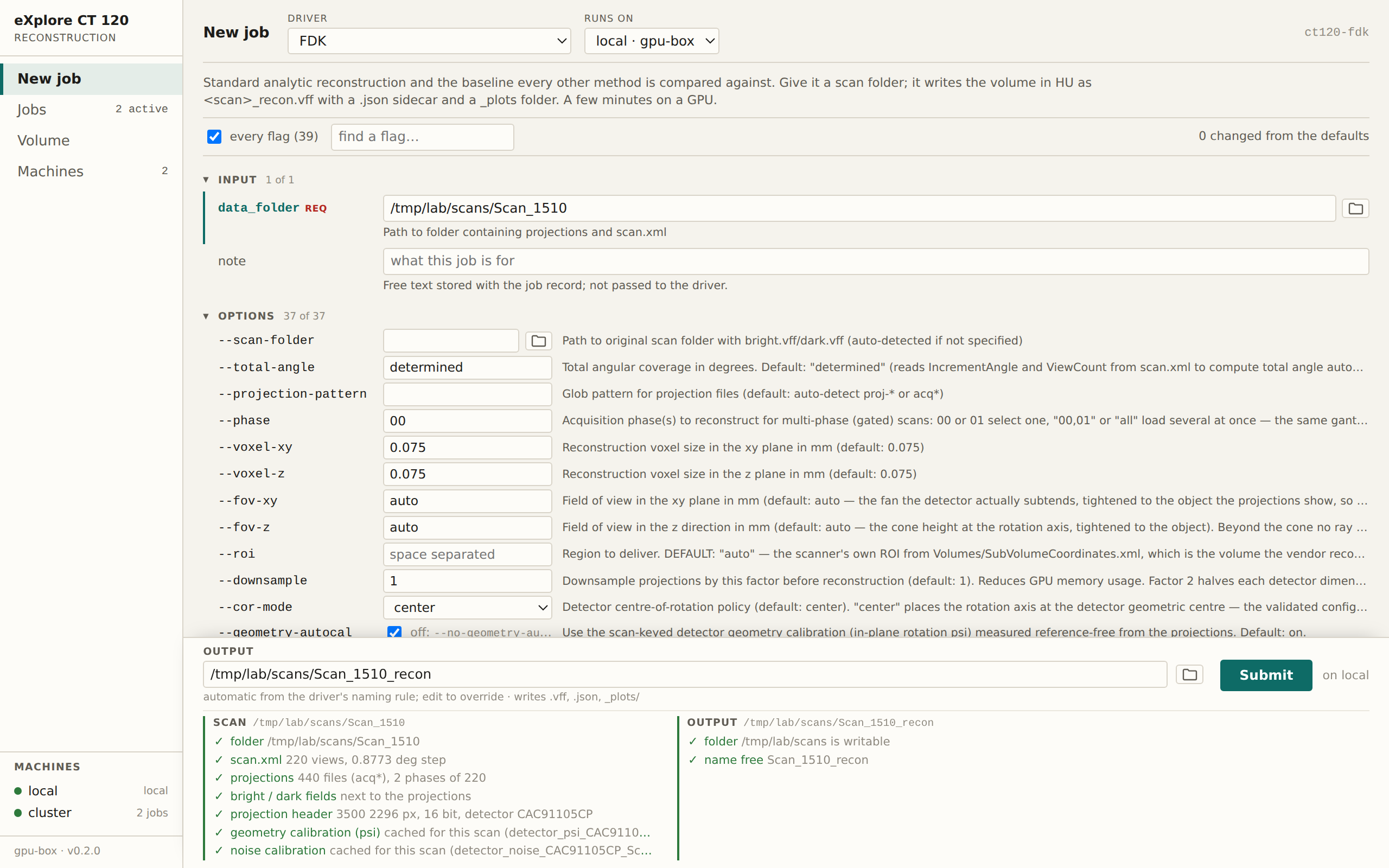Click the data_folder path field
The image size is (1389, 868).
[x=859, y=208]
